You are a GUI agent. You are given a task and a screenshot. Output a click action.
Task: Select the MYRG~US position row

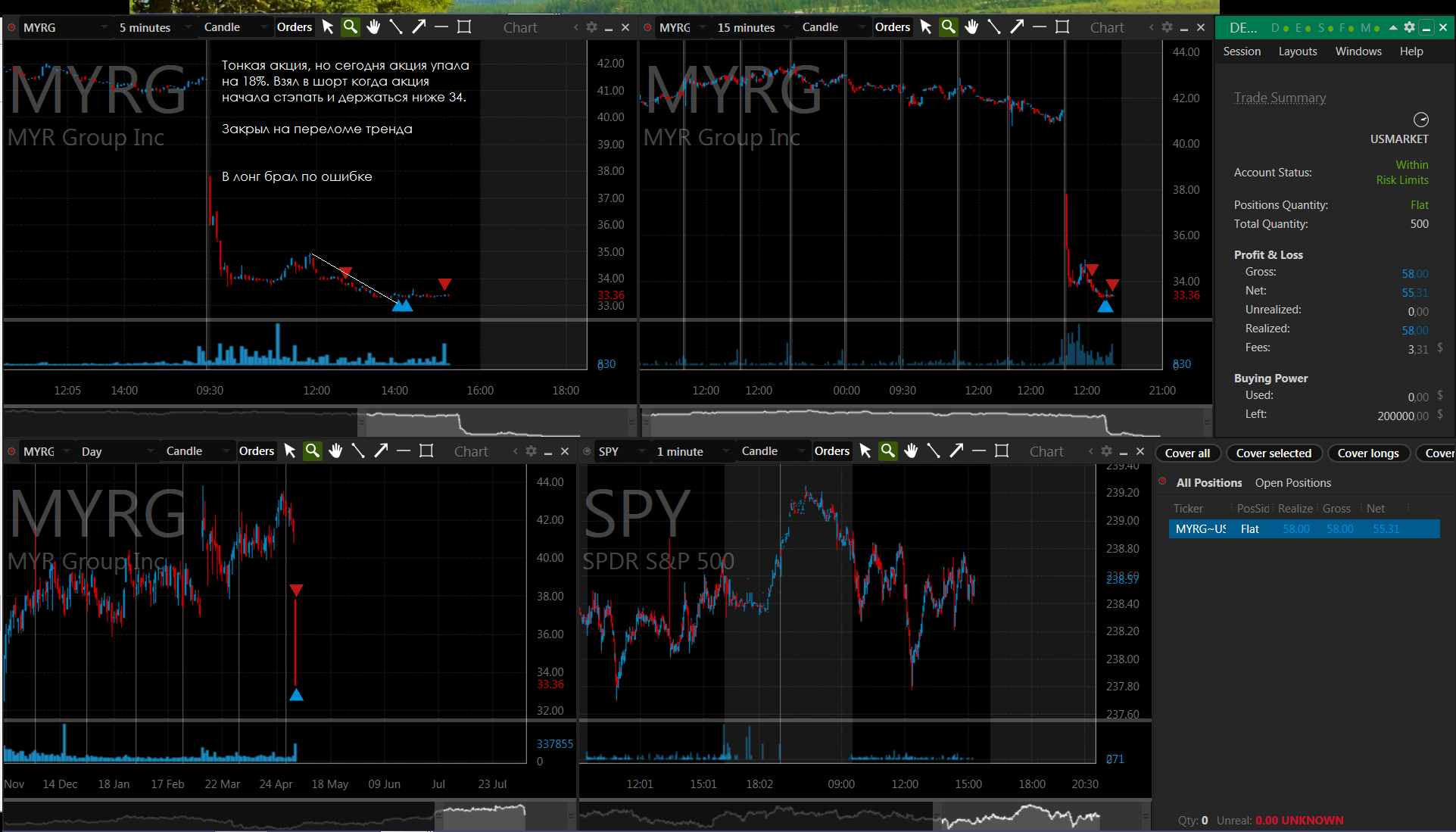[x=1304, y=529]
